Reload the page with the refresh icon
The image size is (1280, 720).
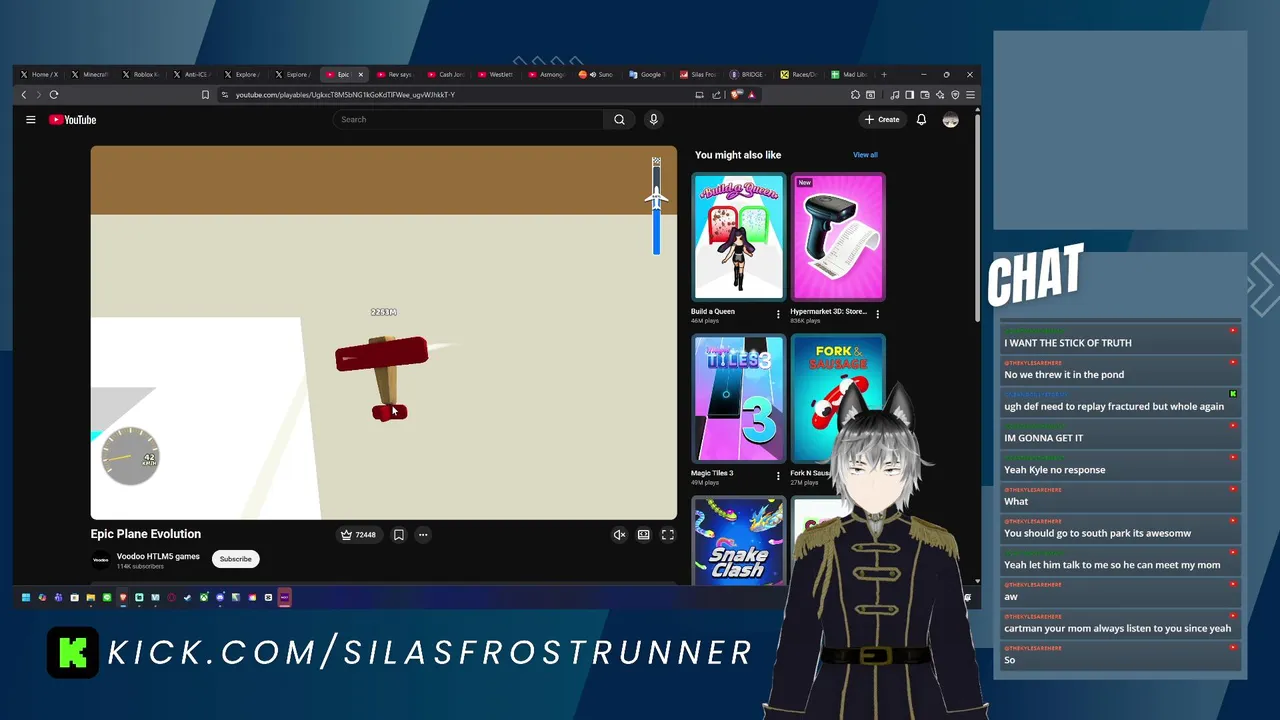54,95
